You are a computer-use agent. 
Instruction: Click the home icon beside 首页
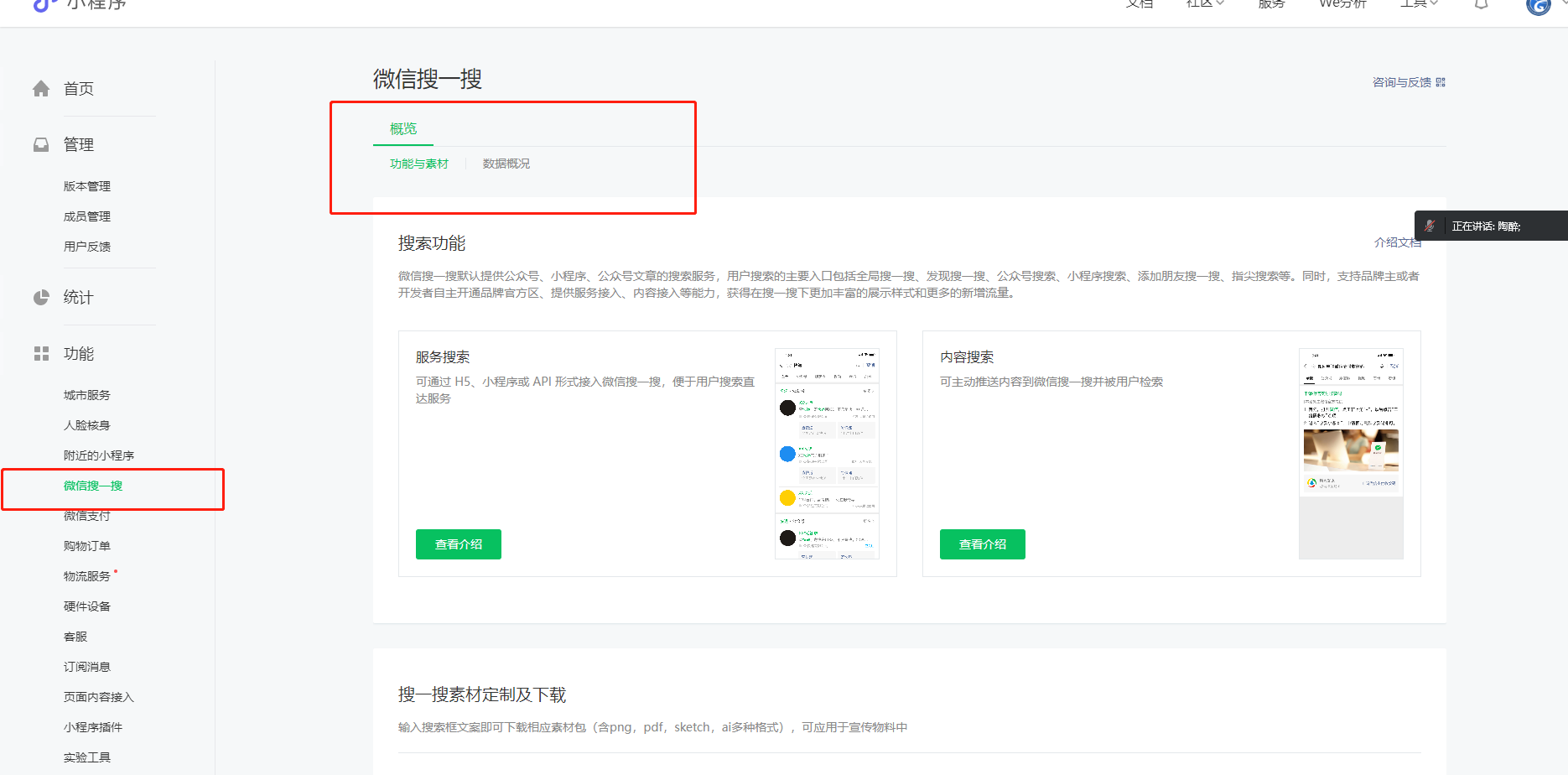pyautogui.click(x=41, y=89)
